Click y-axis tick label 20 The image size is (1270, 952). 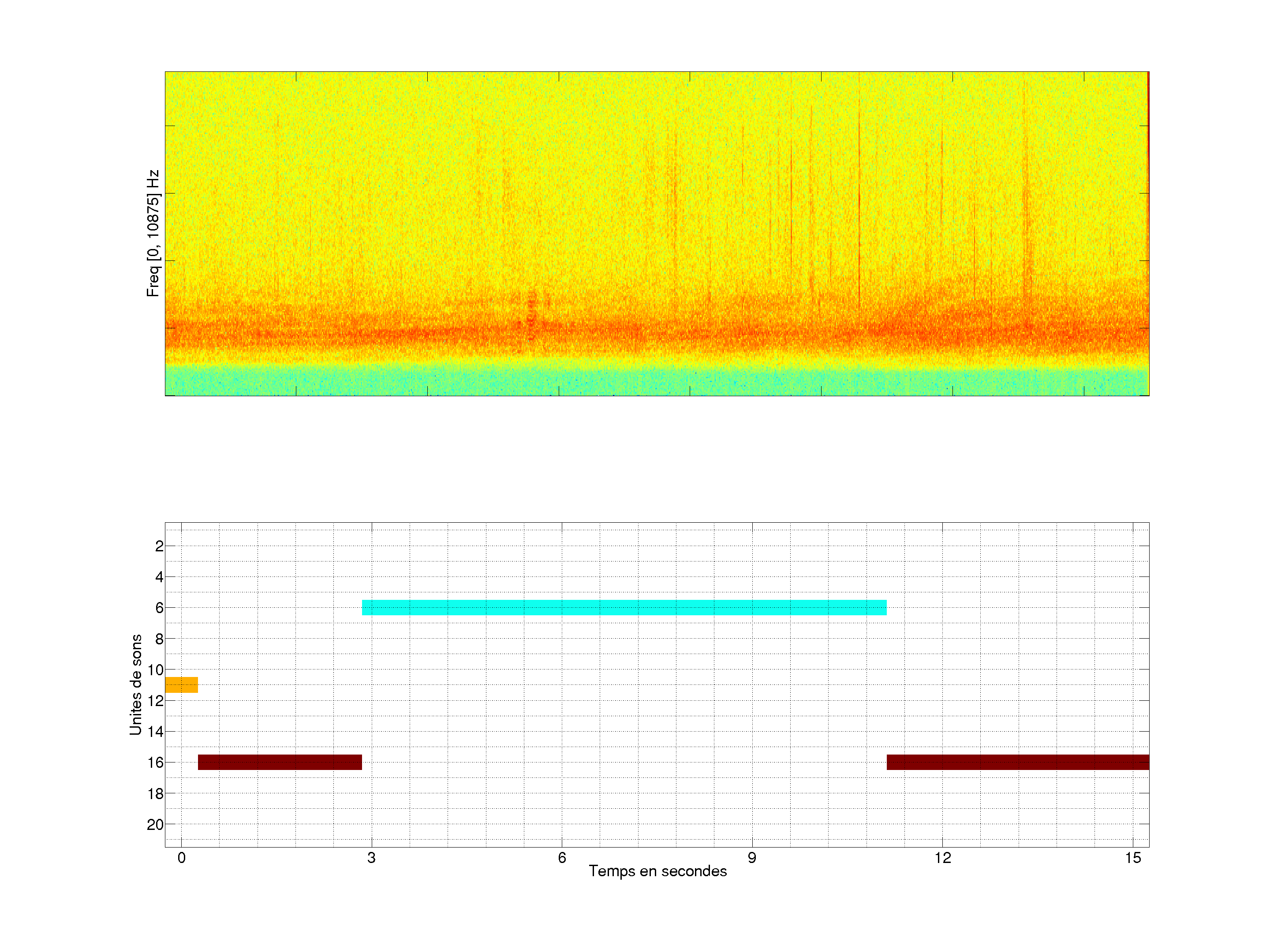click(x=155, y=825)
